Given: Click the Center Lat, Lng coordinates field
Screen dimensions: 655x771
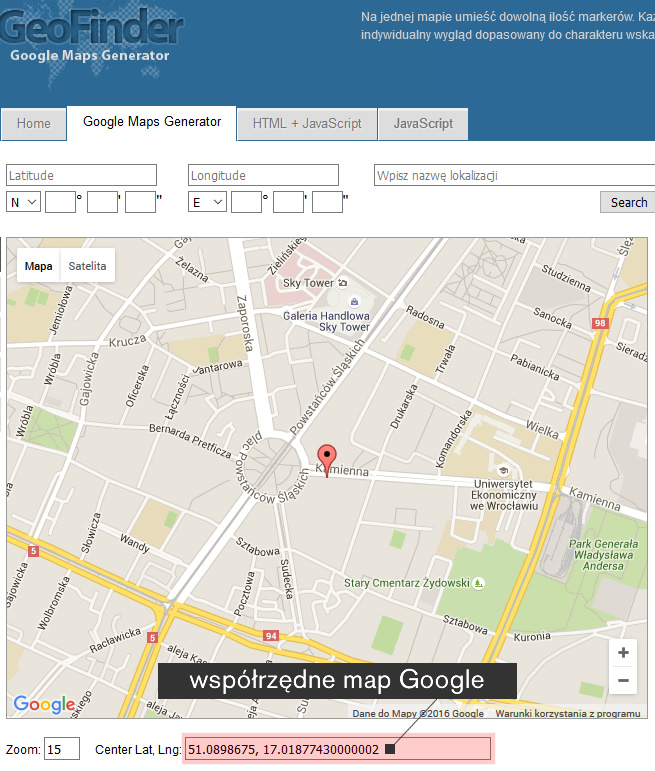Looking at the screenshot, I should (x=338, y=749).
